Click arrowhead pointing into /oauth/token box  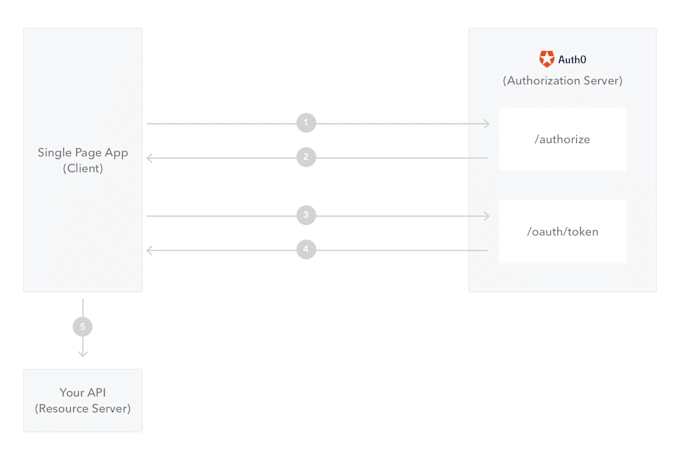pyautogui.click(x=487, y=216)
